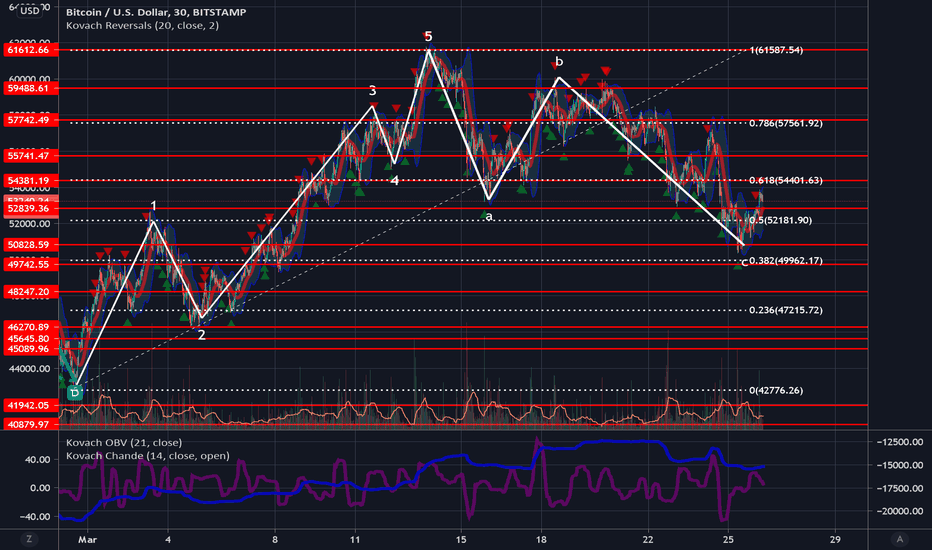Select the Kovach Chande (14, close, open) legend
This screenshot has width=932, height=550.
point(147,456)
